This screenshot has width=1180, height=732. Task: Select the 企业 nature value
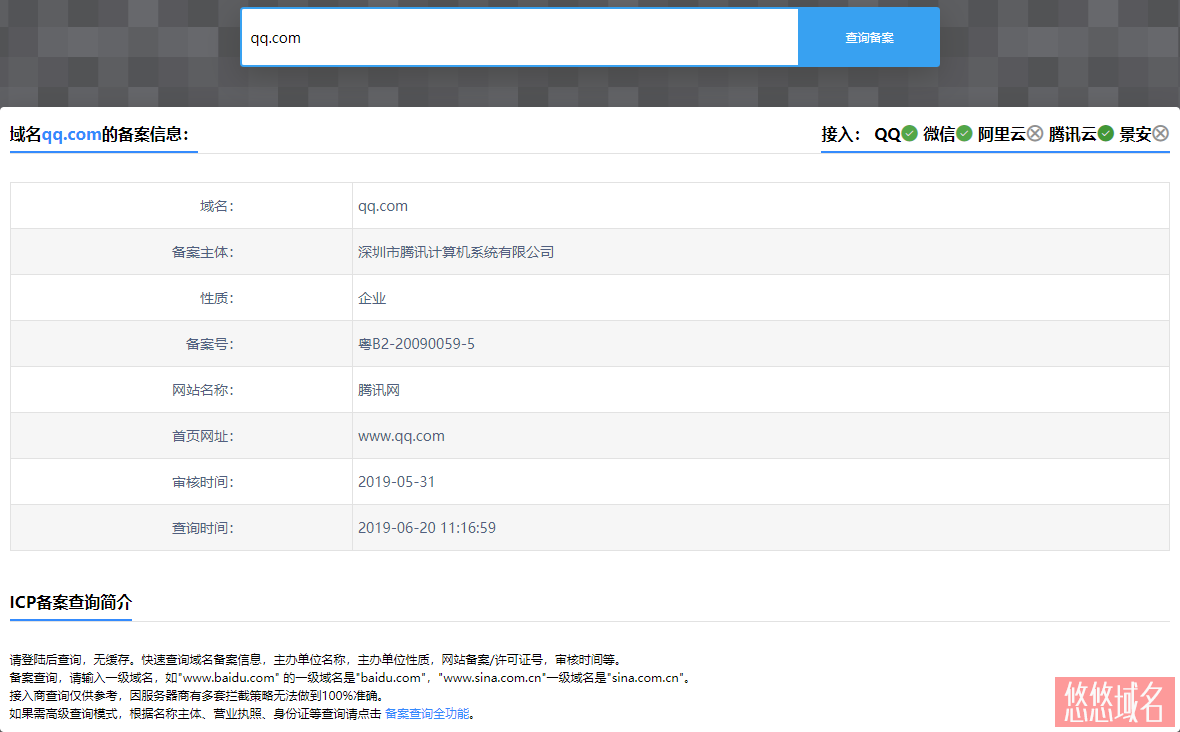point(372,298)
